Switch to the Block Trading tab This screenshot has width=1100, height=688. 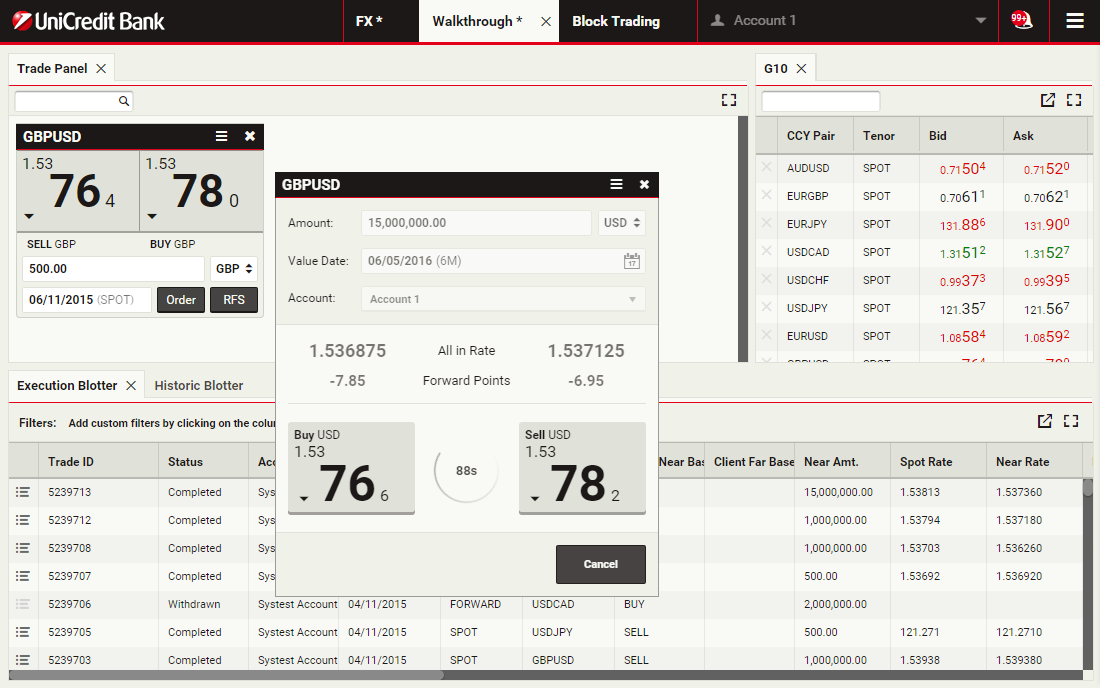tap(615, 21)
